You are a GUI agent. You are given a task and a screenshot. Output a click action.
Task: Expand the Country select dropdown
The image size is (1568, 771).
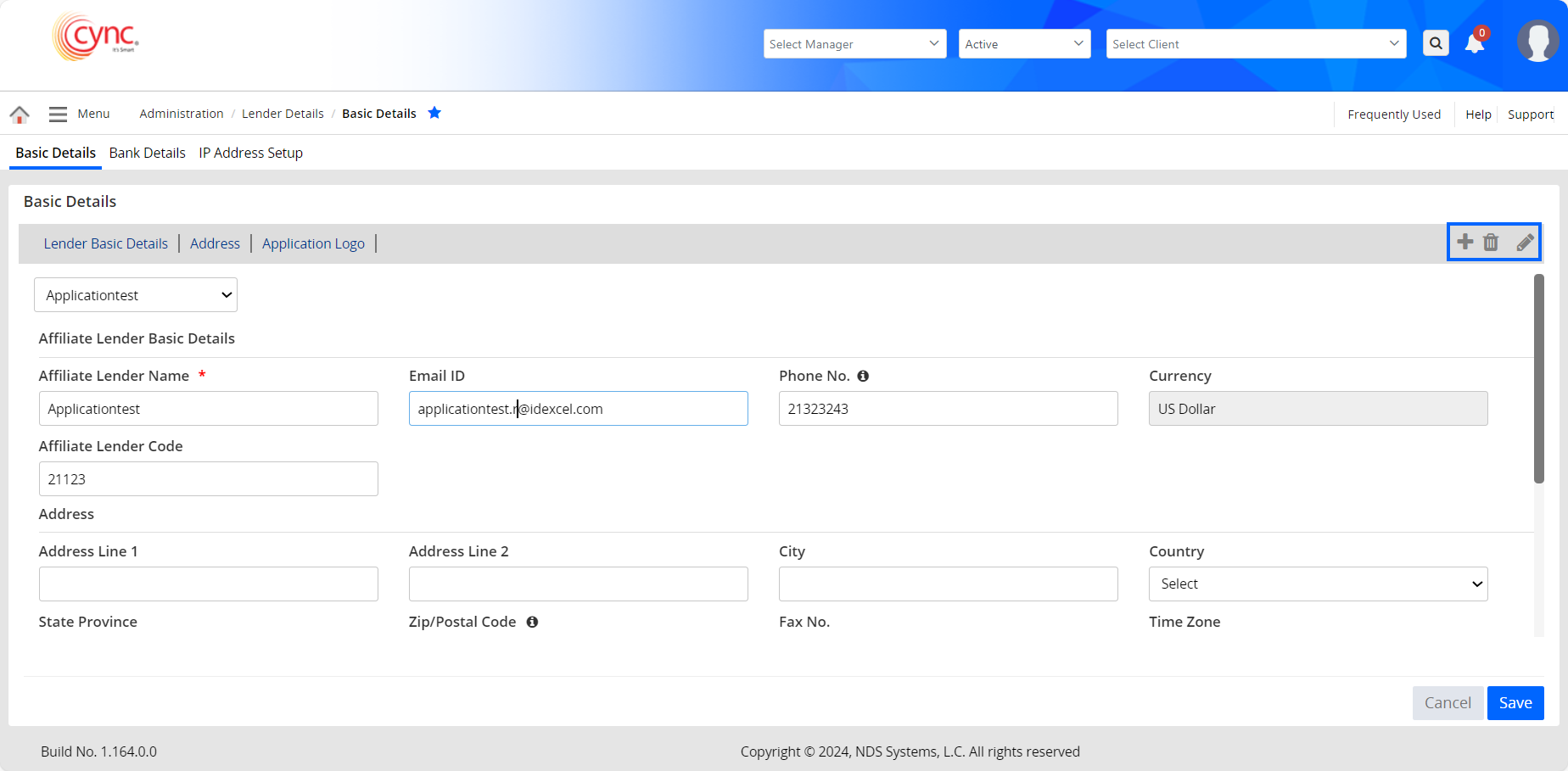click(1318, 584)
